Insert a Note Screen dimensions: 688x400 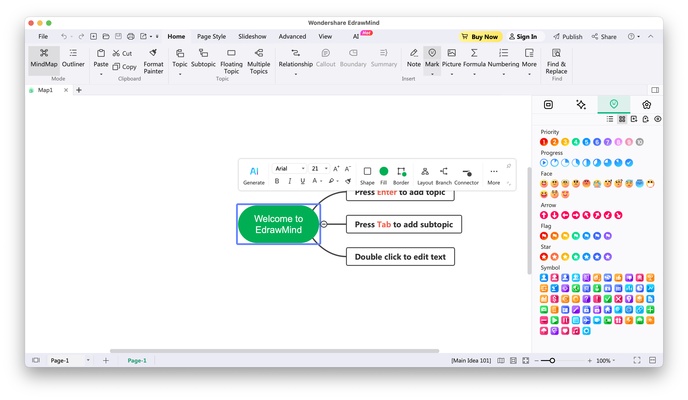(x=413, y=58)
